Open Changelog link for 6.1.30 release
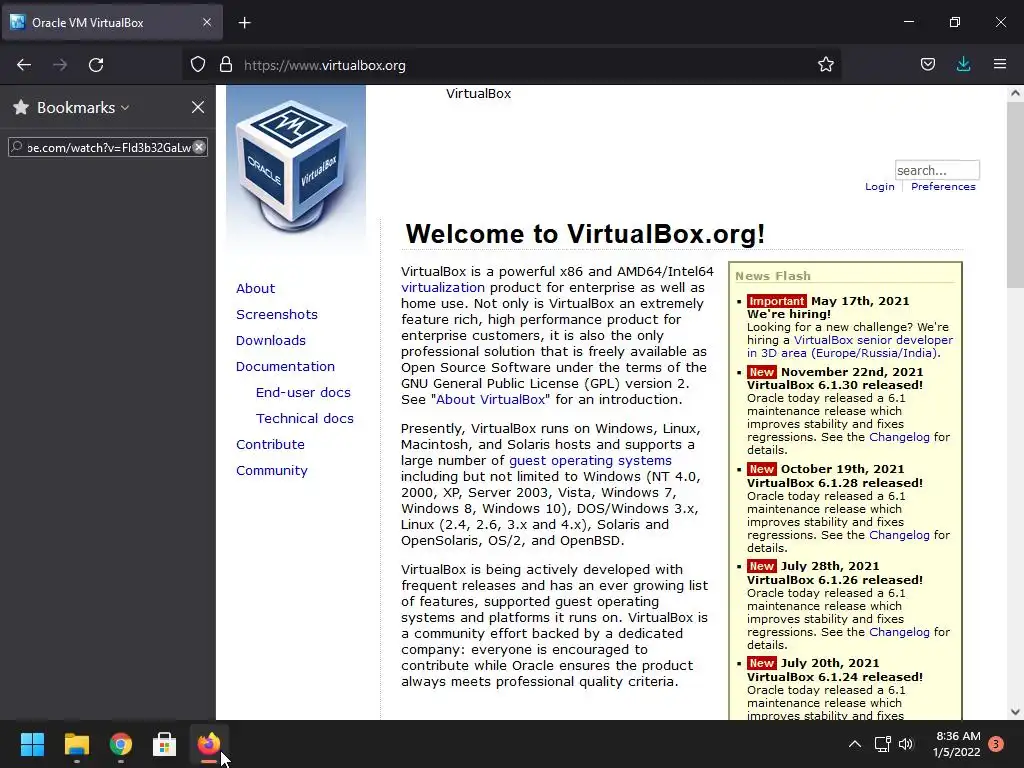 [899, 437]
